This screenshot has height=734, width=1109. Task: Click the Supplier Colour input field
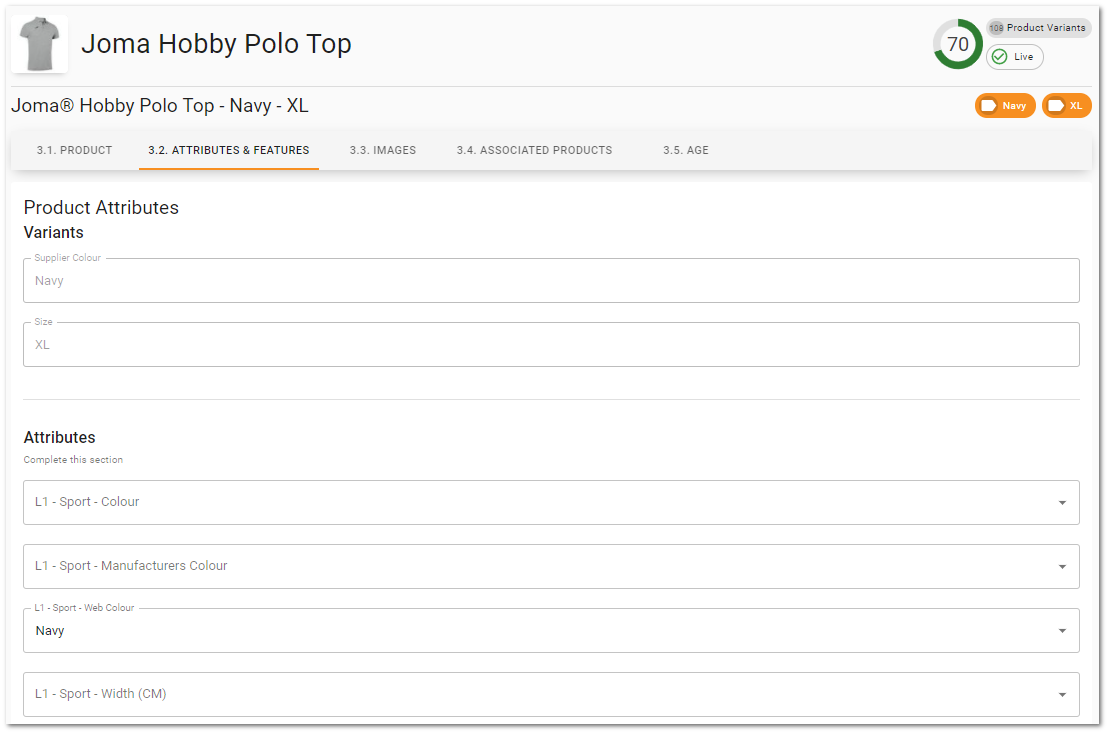pos(551,281)
